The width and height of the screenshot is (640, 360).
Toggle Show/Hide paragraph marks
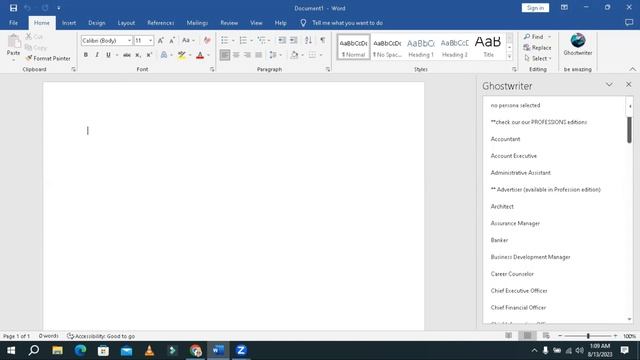(322, 40)
